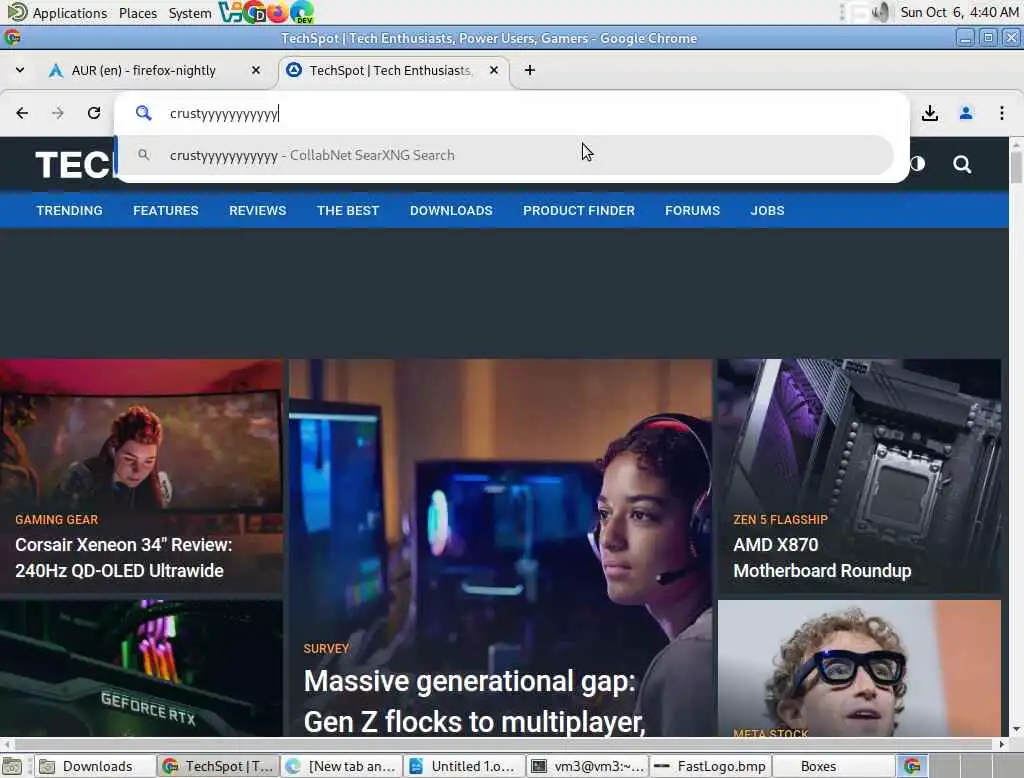Open the Chrome profile menu
This screenshot has width=1024, height=778.
(x=966, y=113)
